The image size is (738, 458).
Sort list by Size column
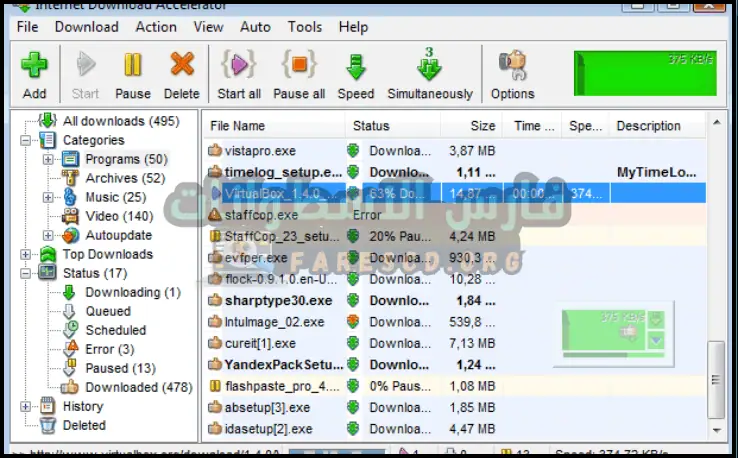(483, 126)
